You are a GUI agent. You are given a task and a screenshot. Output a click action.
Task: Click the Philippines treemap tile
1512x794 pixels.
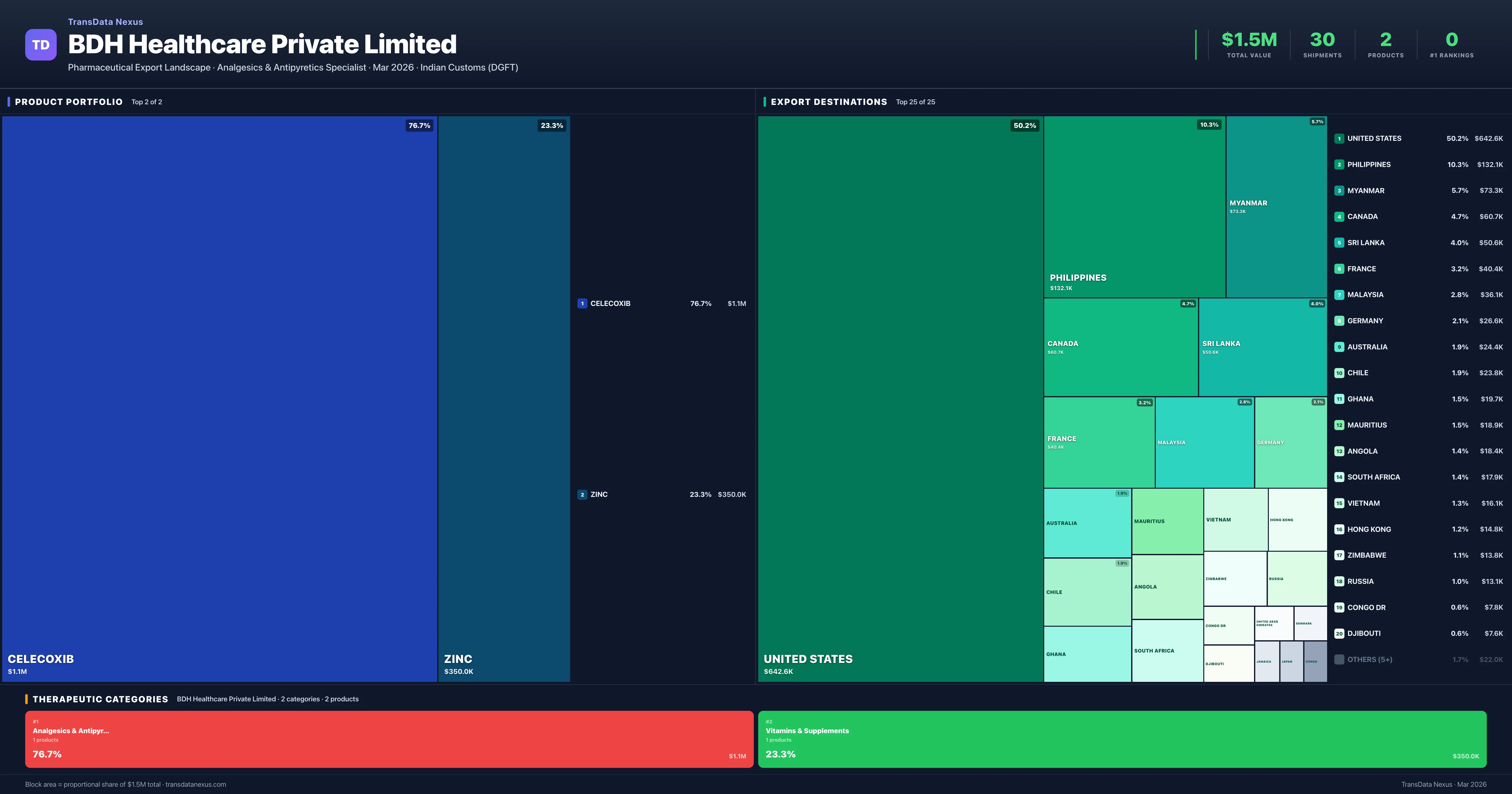1134,207
